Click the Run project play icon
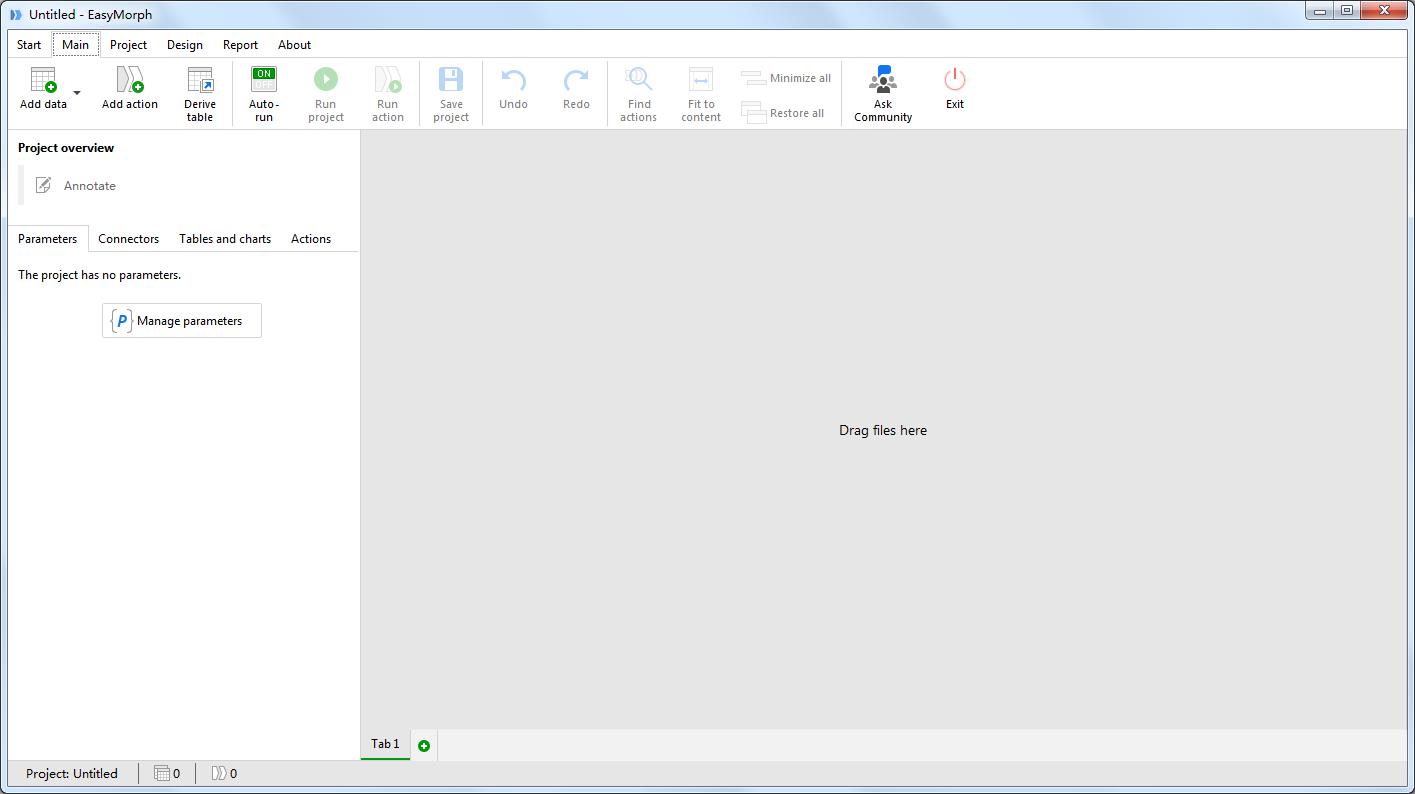 (326, 80)
